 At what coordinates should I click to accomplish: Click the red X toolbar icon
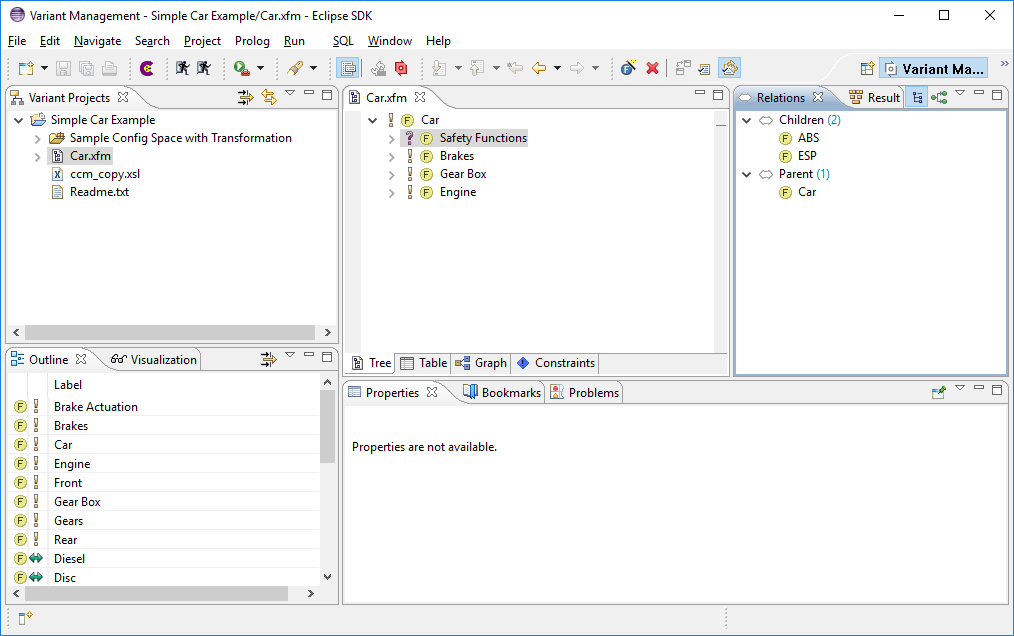[653, 68]
